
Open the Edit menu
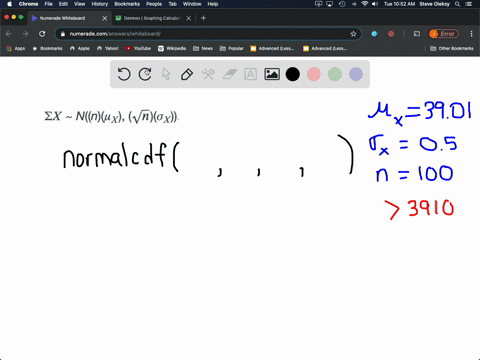[63, 4]
